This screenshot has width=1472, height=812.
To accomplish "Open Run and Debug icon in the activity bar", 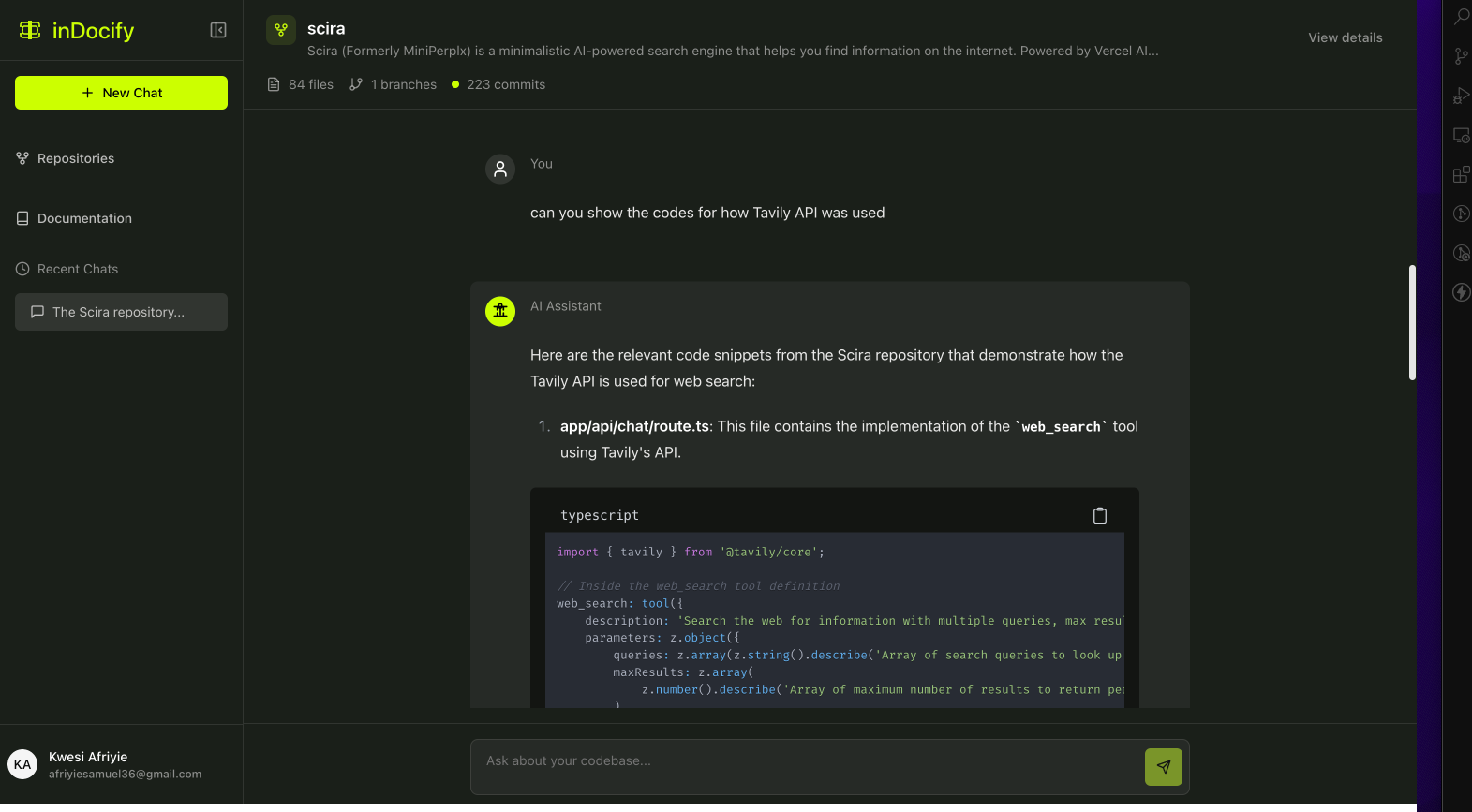I will (1462, 96).
